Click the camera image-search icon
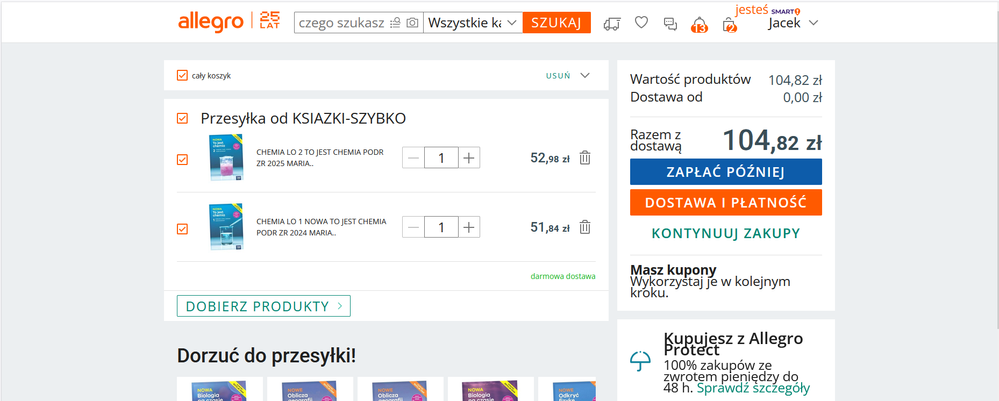Viewport: 999px width, 401px height. [x=412, y=23]
